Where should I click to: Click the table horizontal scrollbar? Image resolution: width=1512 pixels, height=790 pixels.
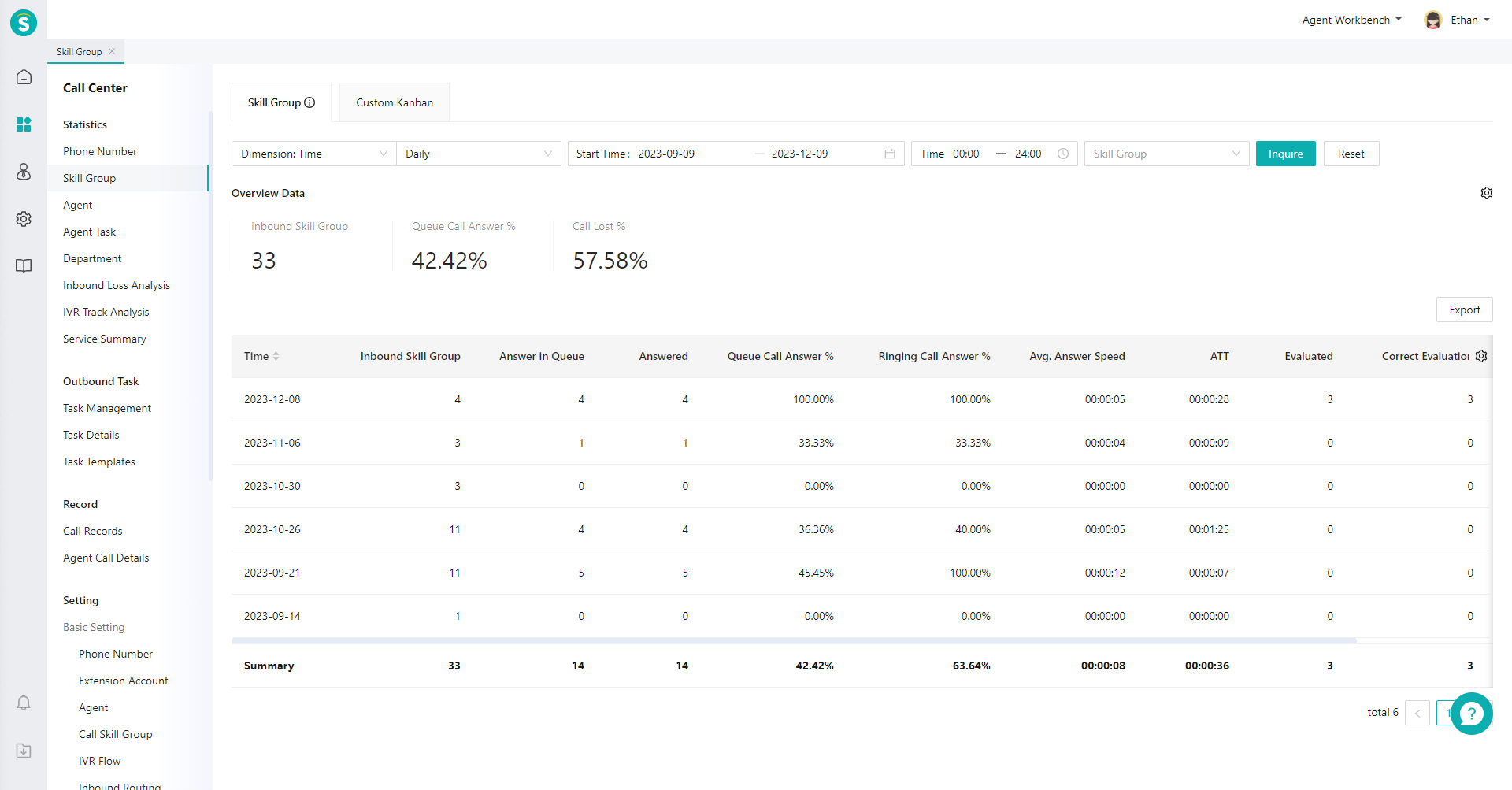click(x=794, y=640)
